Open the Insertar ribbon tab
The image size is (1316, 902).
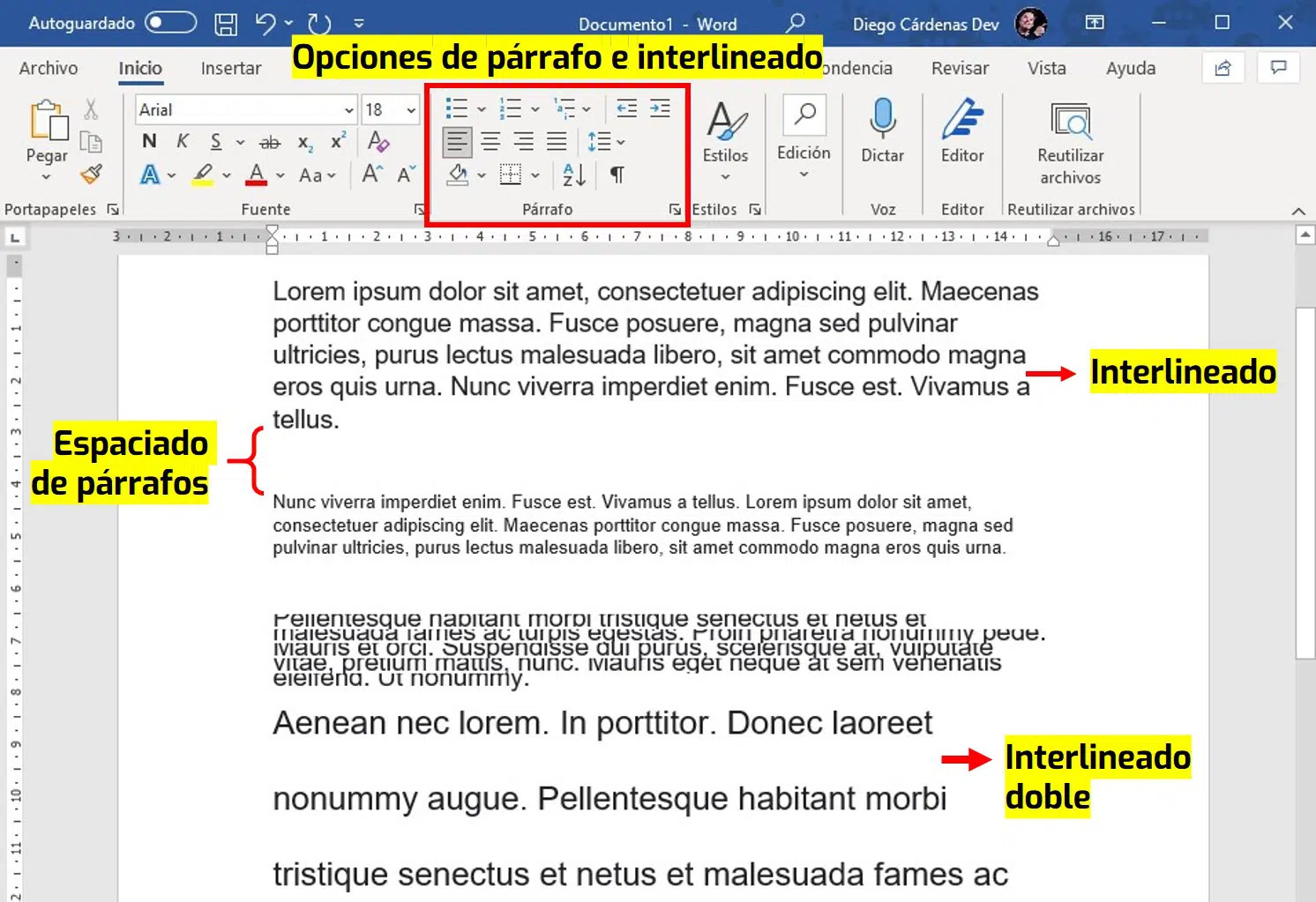click(x=230, y=68)
